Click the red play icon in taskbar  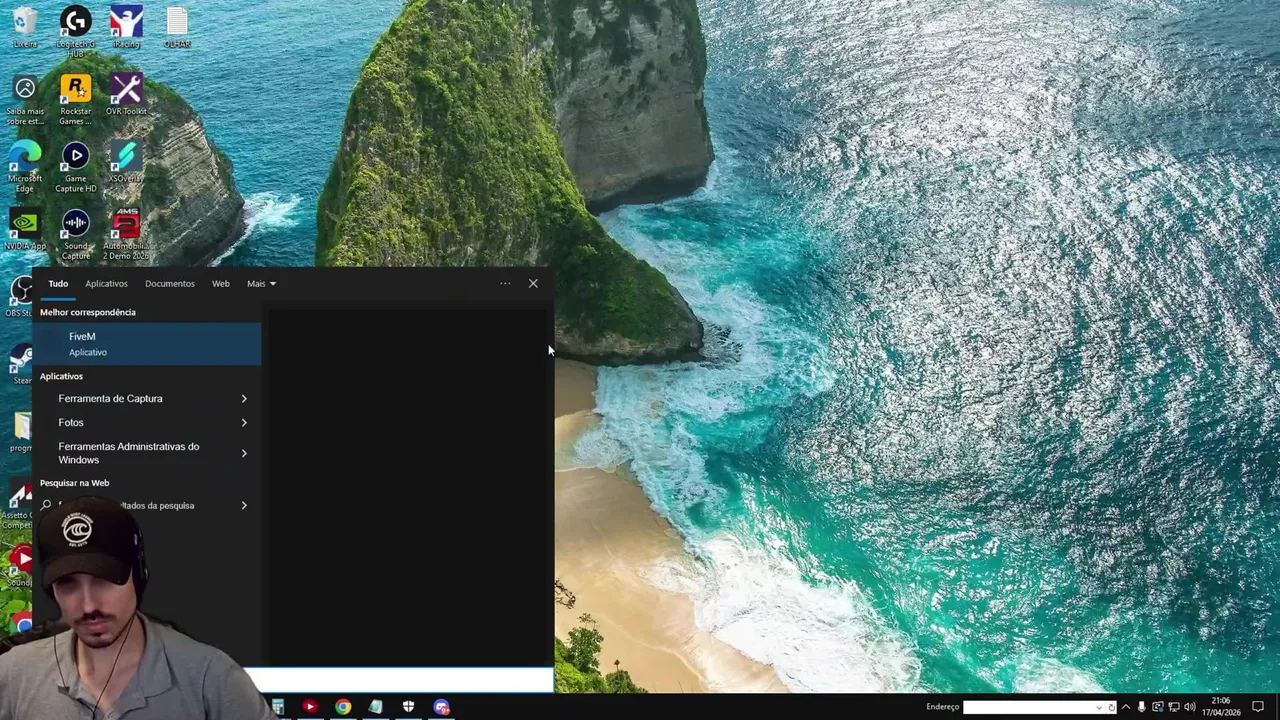coord(310,707)
